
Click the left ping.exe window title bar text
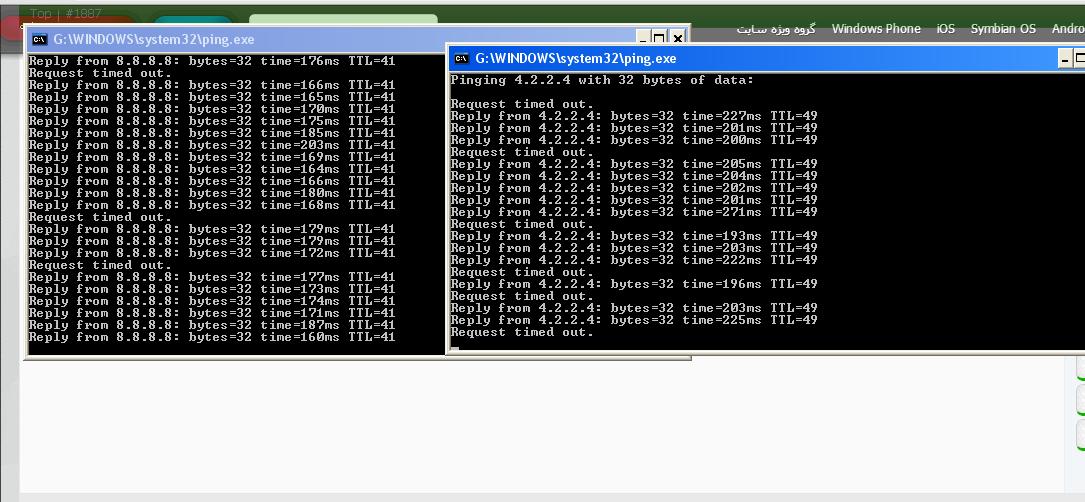pos(154,39)
